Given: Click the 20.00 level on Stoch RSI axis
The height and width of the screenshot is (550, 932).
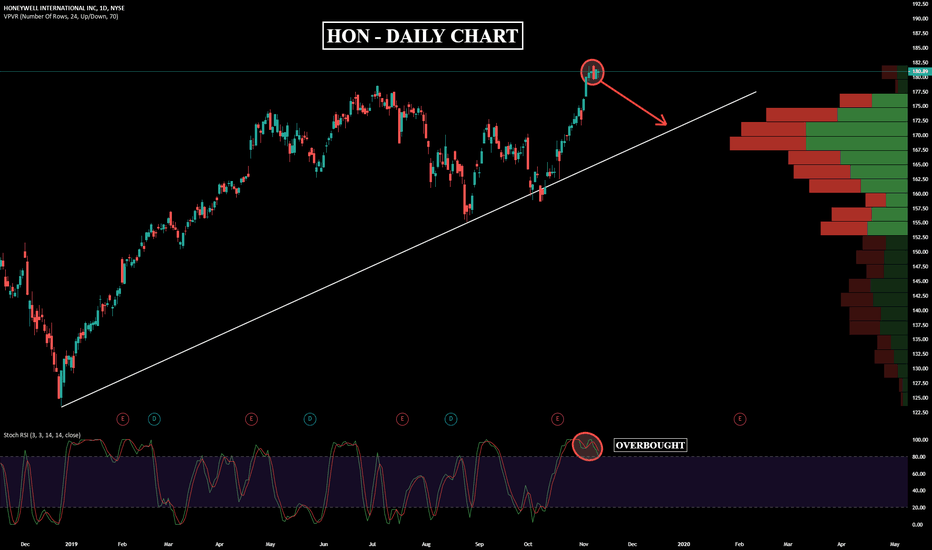Looking at the screenshot, I should (x=918, y=508).
